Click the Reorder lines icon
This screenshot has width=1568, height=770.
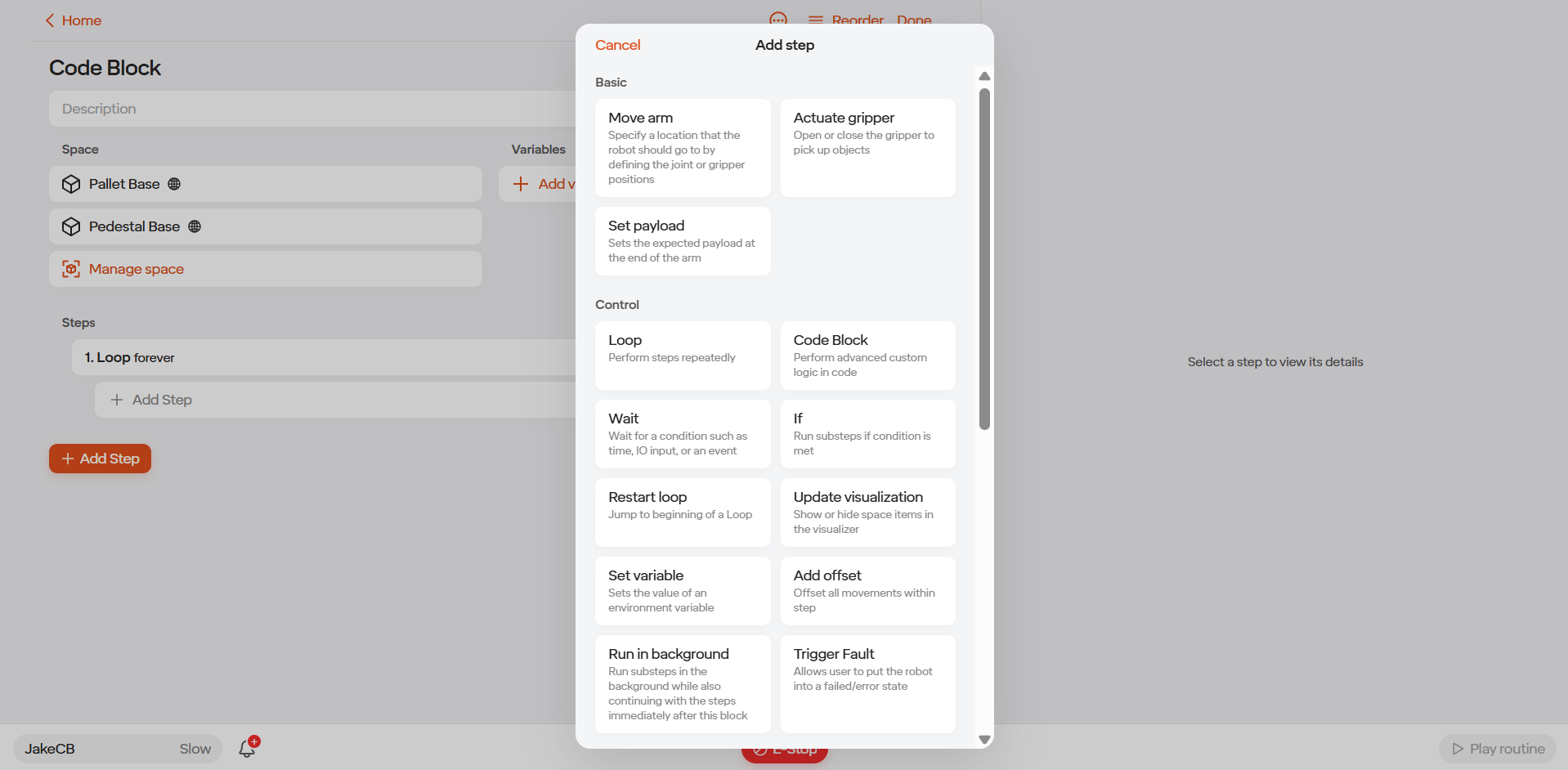click(816, 20)
